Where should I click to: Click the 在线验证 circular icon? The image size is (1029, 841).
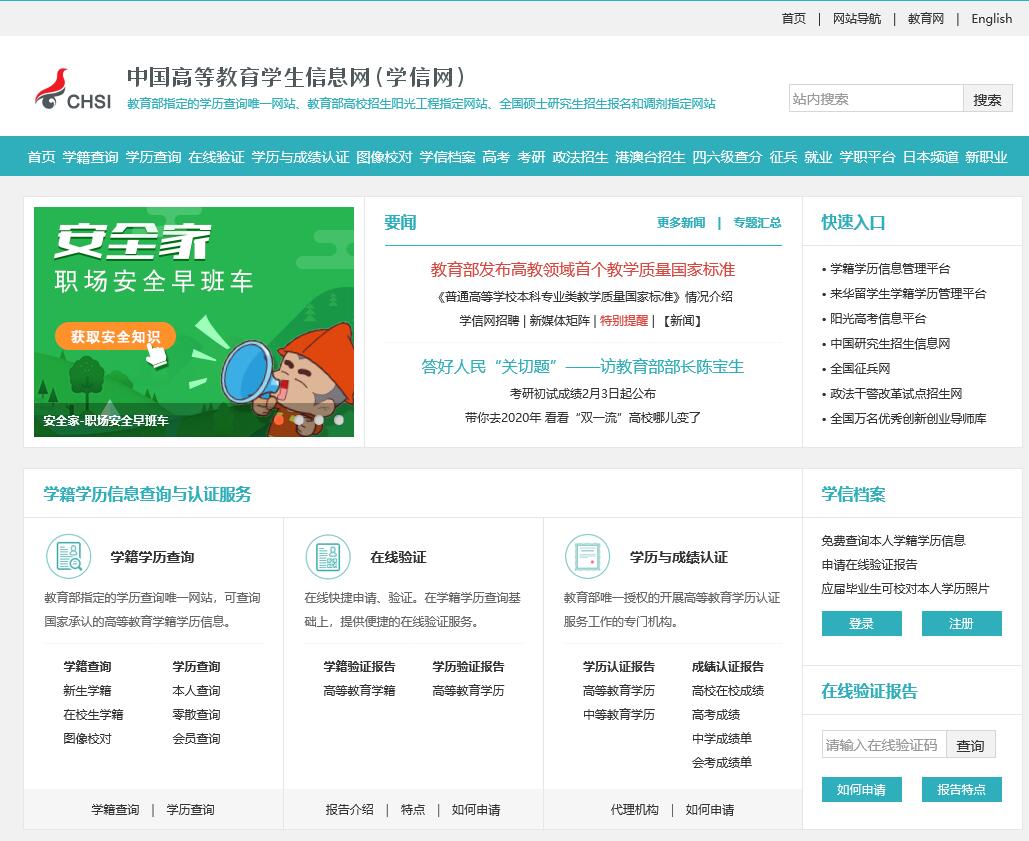pos(327,558)
